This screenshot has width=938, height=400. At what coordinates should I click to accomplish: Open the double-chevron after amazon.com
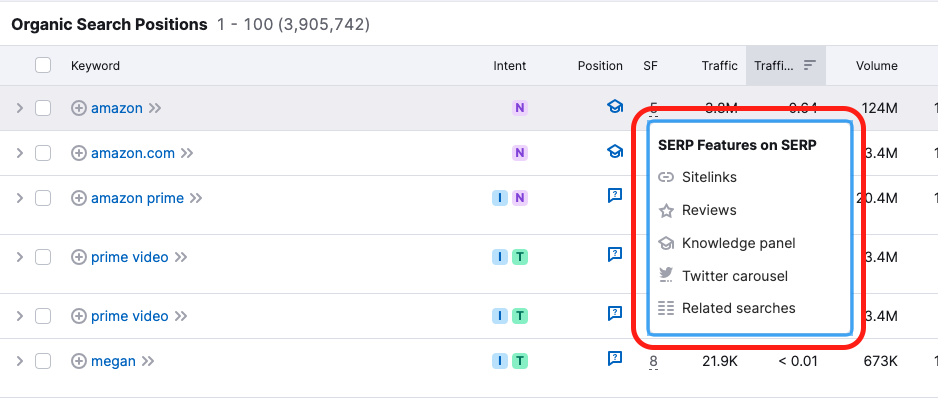[x=187, y=153]
